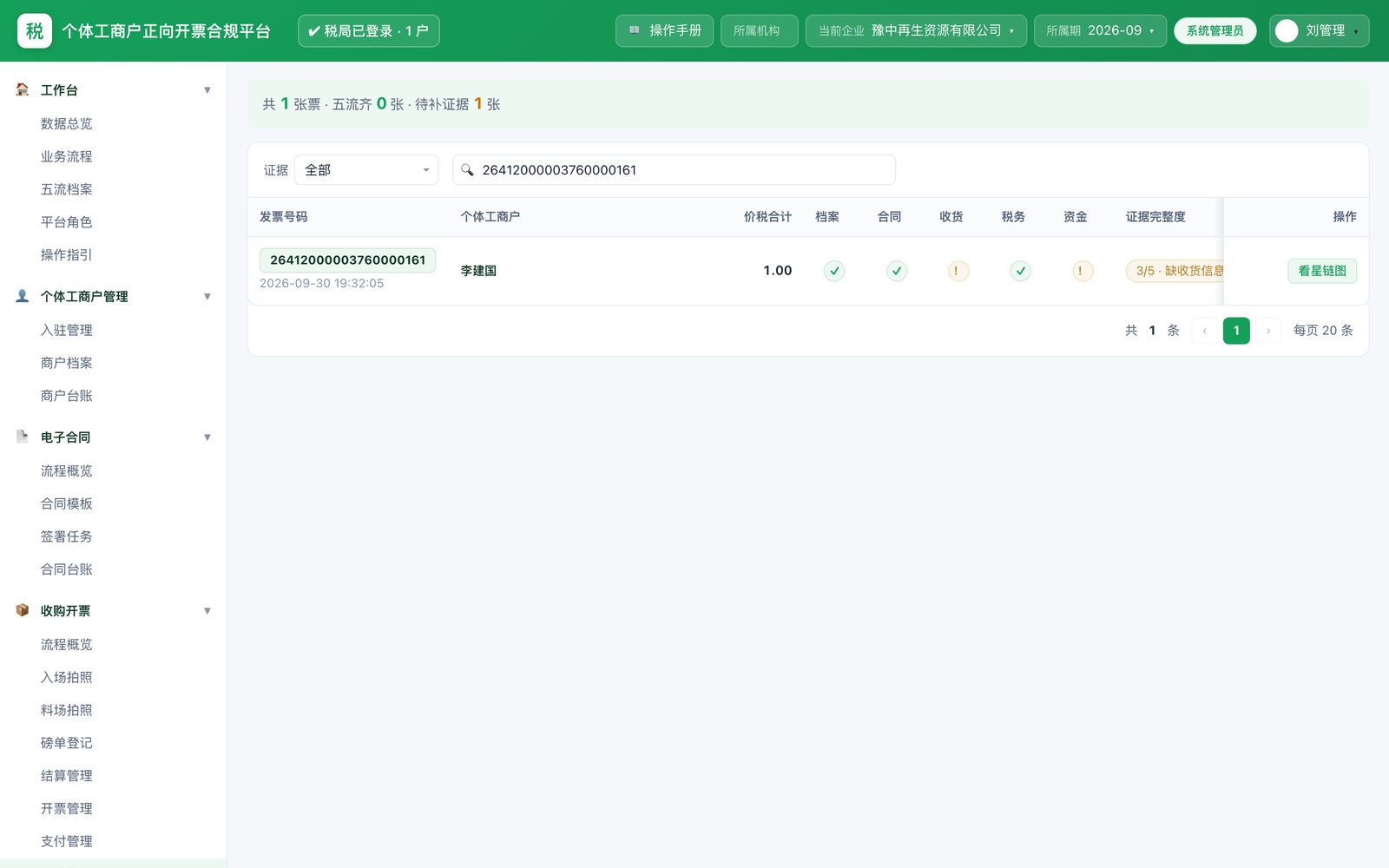
Task: Click the user avatar circle
Action: 1287,31
